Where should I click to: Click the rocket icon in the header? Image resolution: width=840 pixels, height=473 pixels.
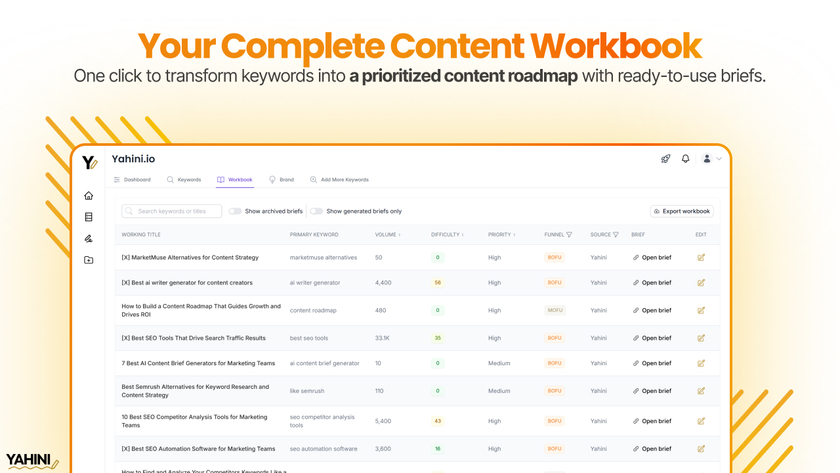665,159
